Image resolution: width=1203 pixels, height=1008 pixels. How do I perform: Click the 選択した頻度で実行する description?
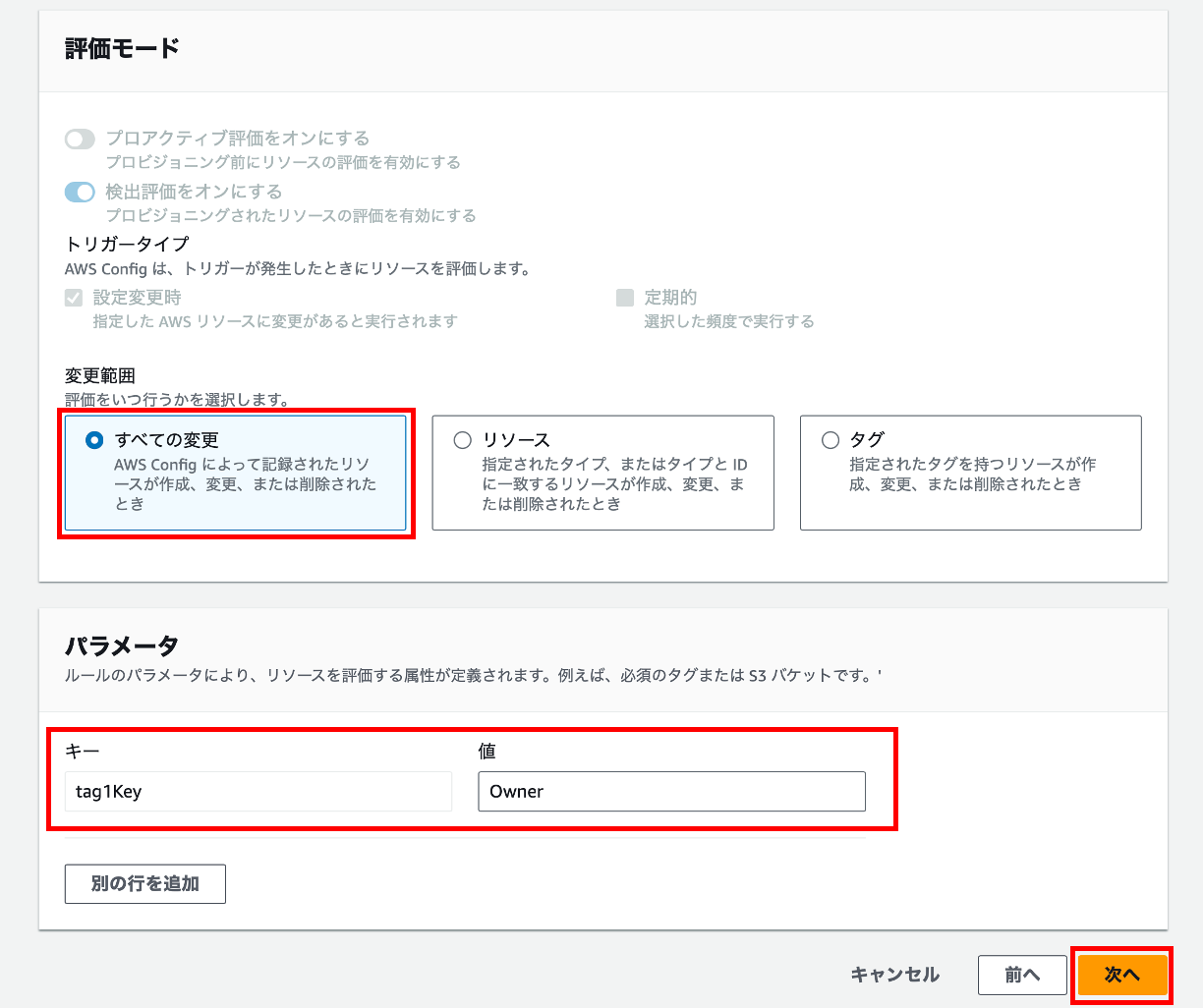[x=729, y=321]
